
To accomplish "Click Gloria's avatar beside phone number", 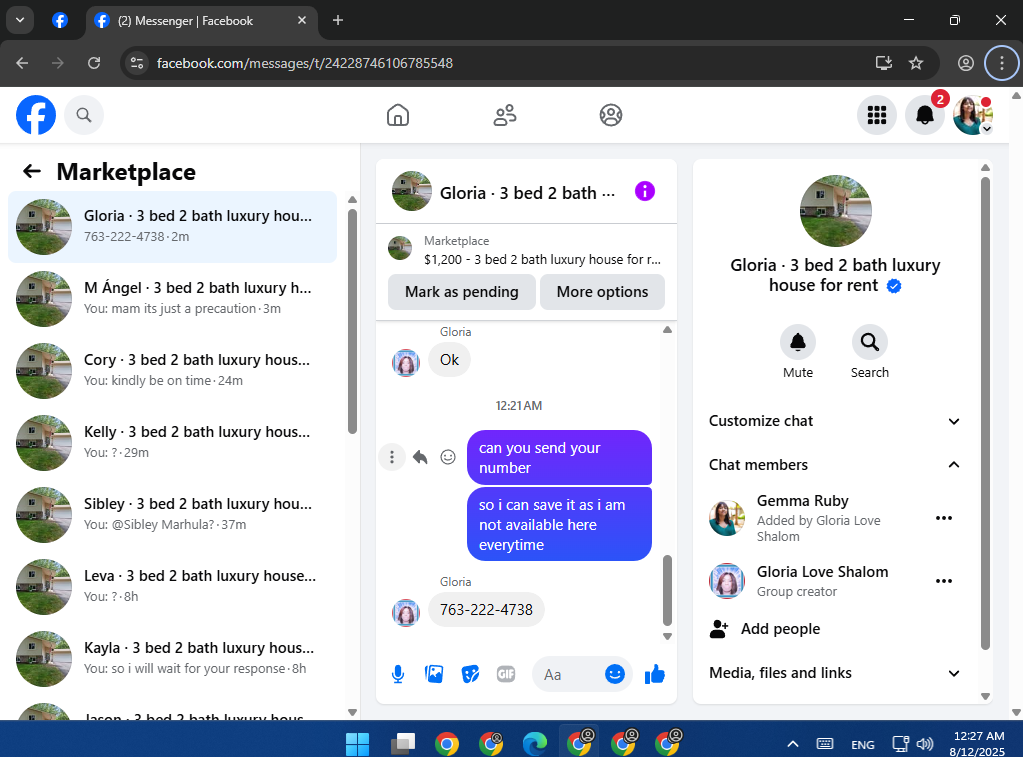I will [x=405, y=612].
